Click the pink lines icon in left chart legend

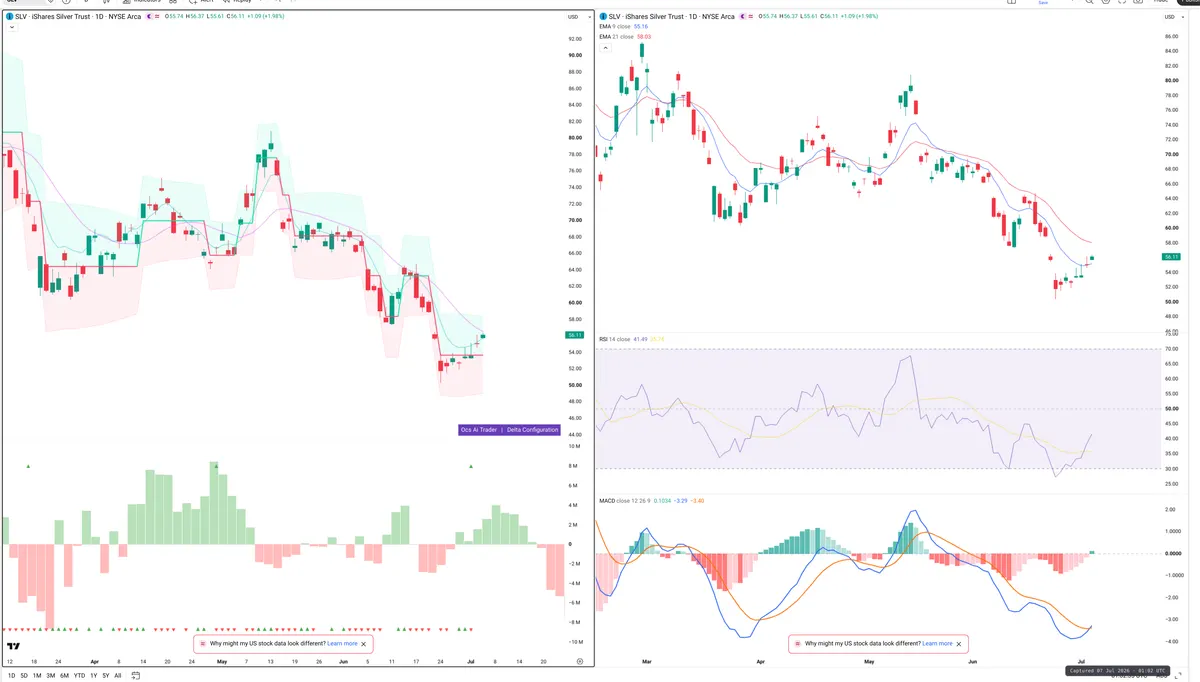coord(157,16)
